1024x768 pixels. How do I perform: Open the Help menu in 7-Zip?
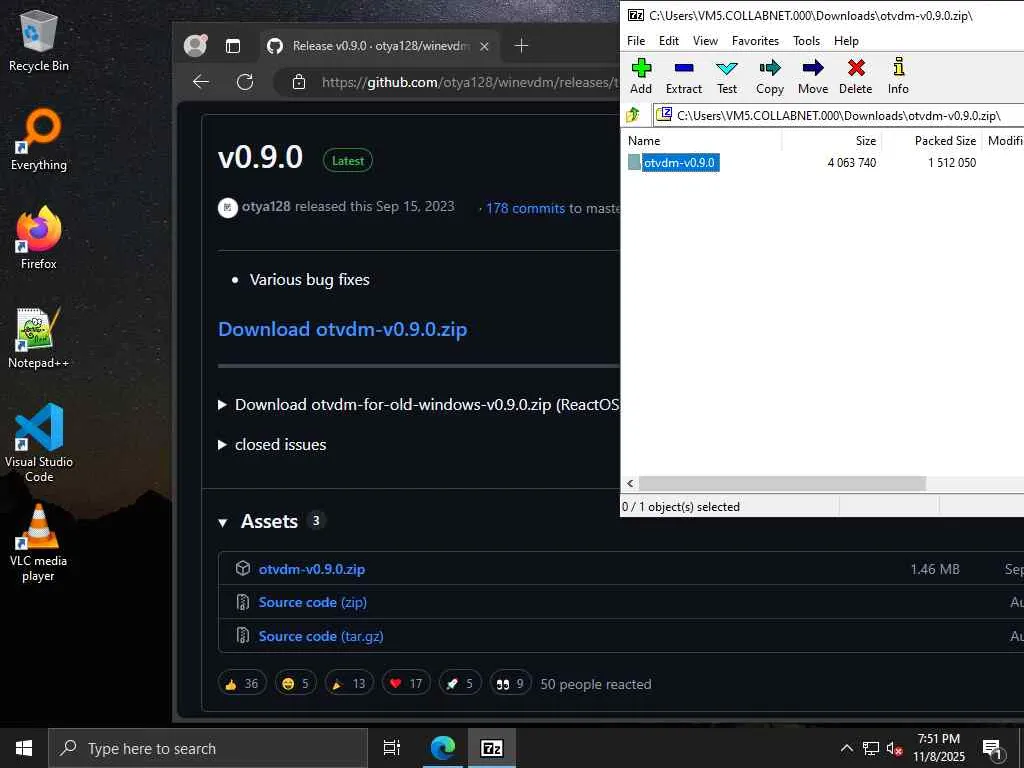pos(846,40)
